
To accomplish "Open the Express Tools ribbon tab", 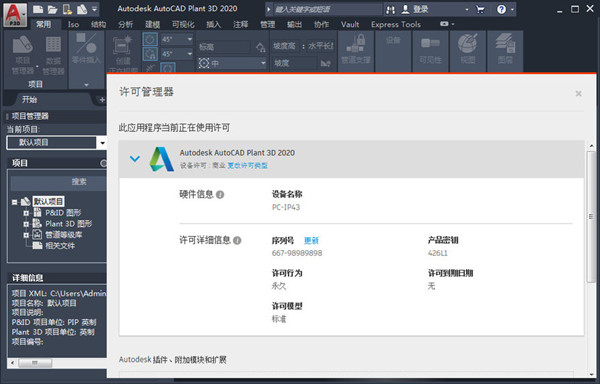I will tap(396, 24).
